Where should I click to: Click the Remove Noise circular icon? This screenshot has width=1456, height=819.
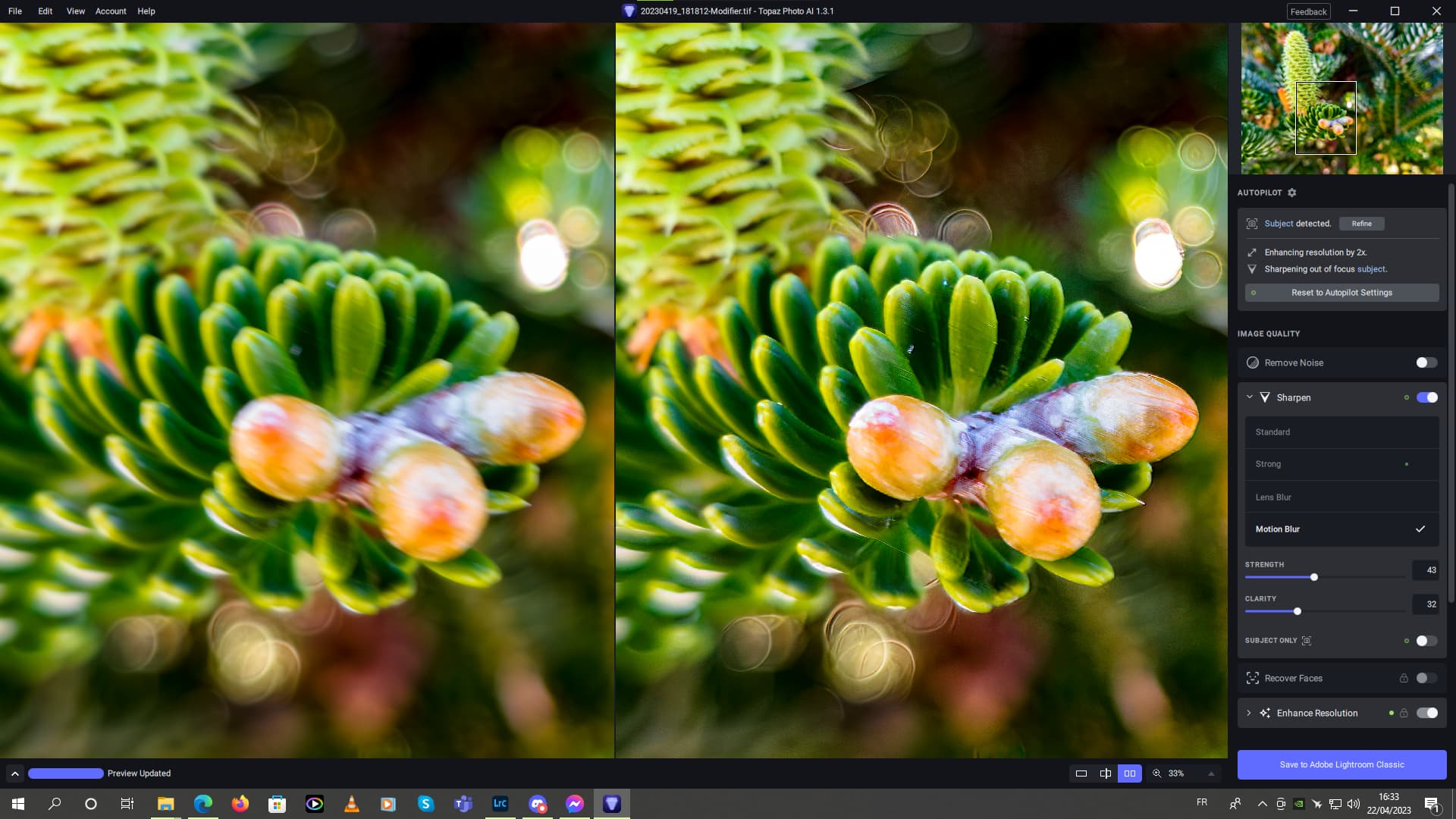coord(1252,362)
